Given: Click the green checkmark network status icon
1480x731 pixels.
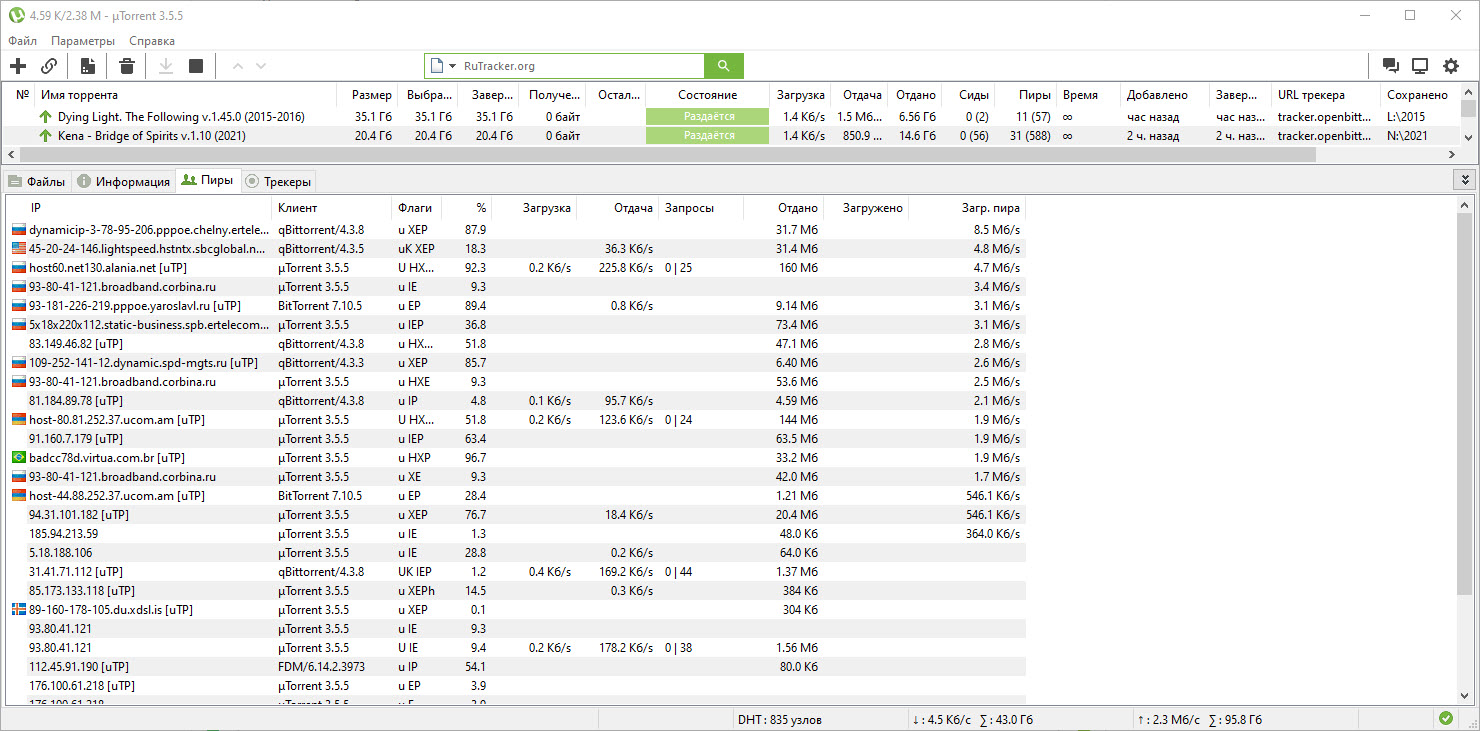Looking at the screenshot, I should tap(1445, 719).
